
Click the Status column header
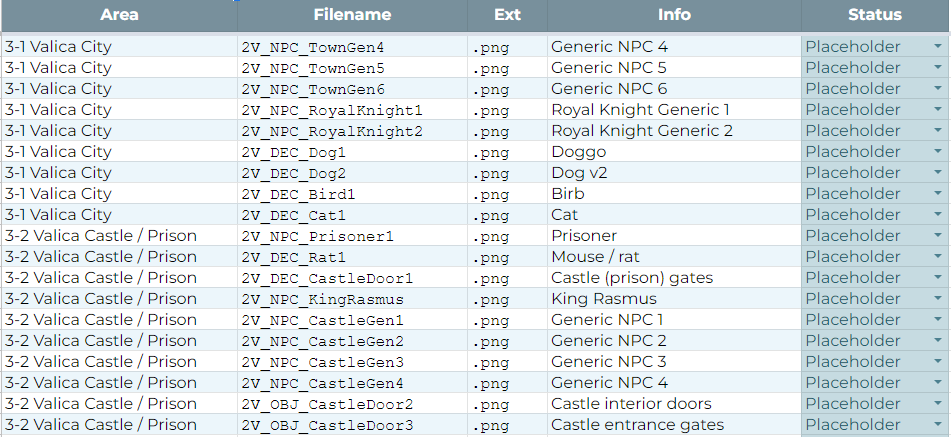874,15
